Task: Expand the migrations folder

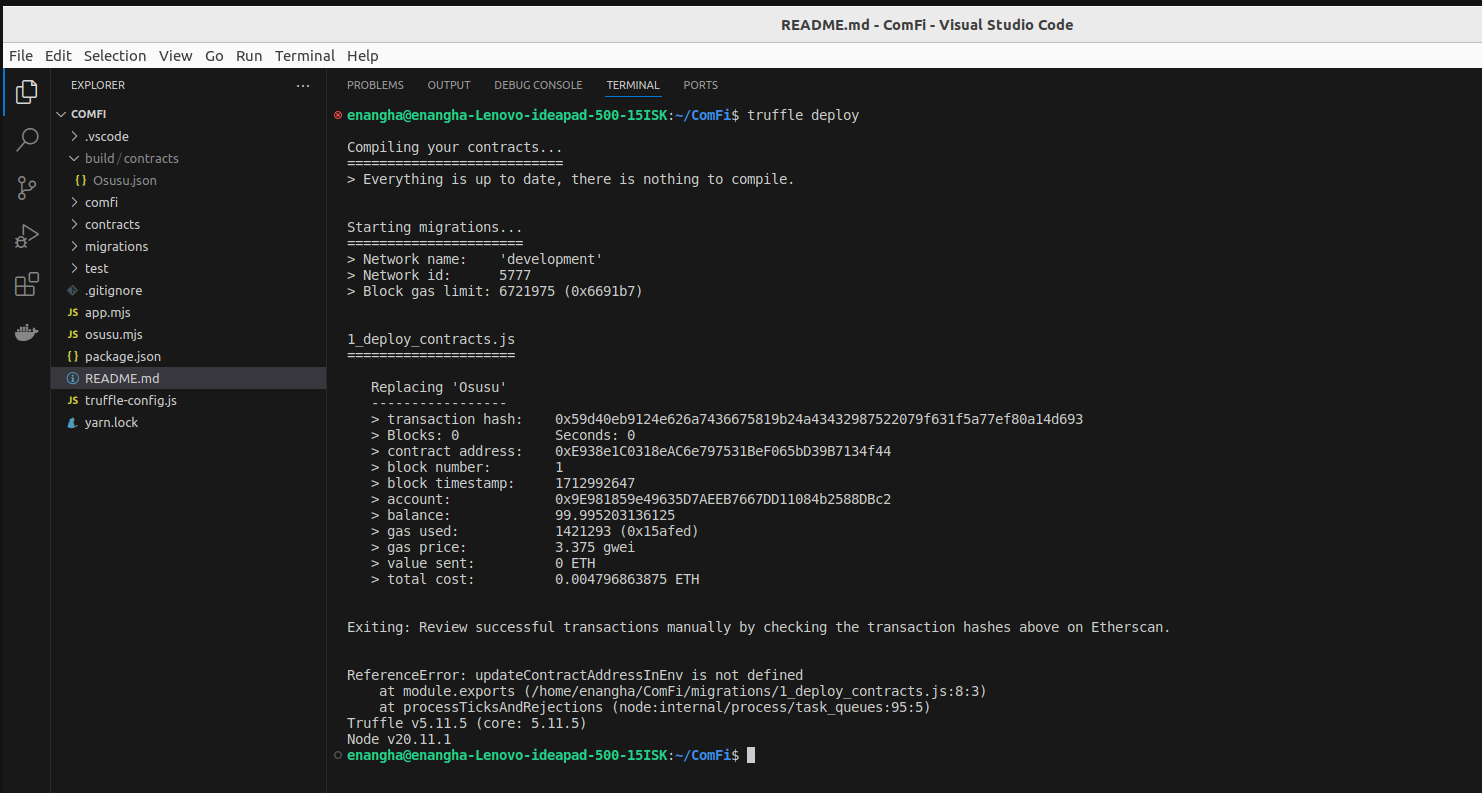Action: 75,247
